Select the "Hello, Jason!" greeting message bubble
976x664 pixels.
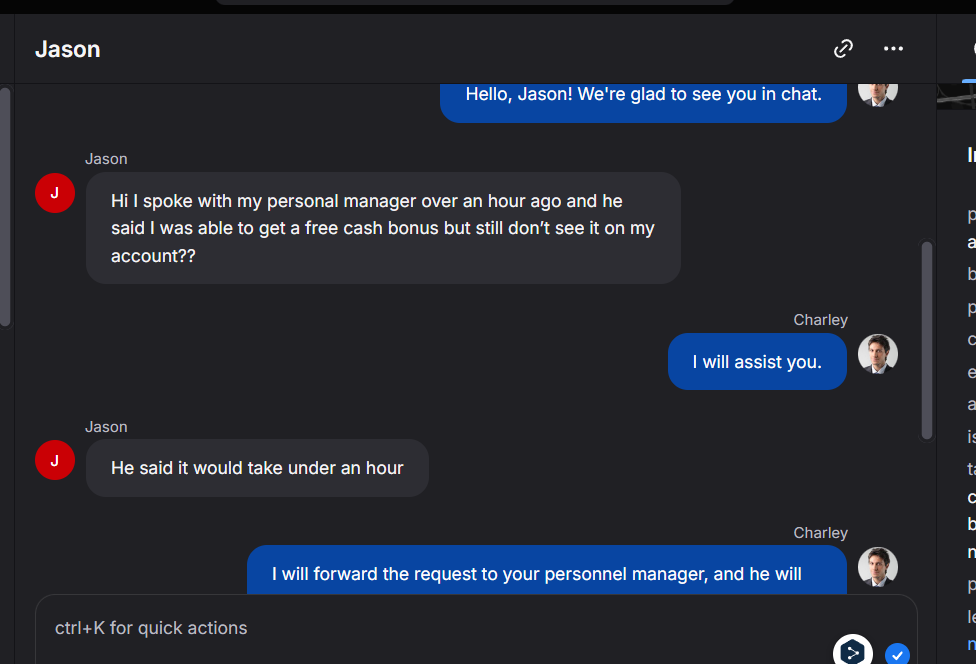[643, 96]
